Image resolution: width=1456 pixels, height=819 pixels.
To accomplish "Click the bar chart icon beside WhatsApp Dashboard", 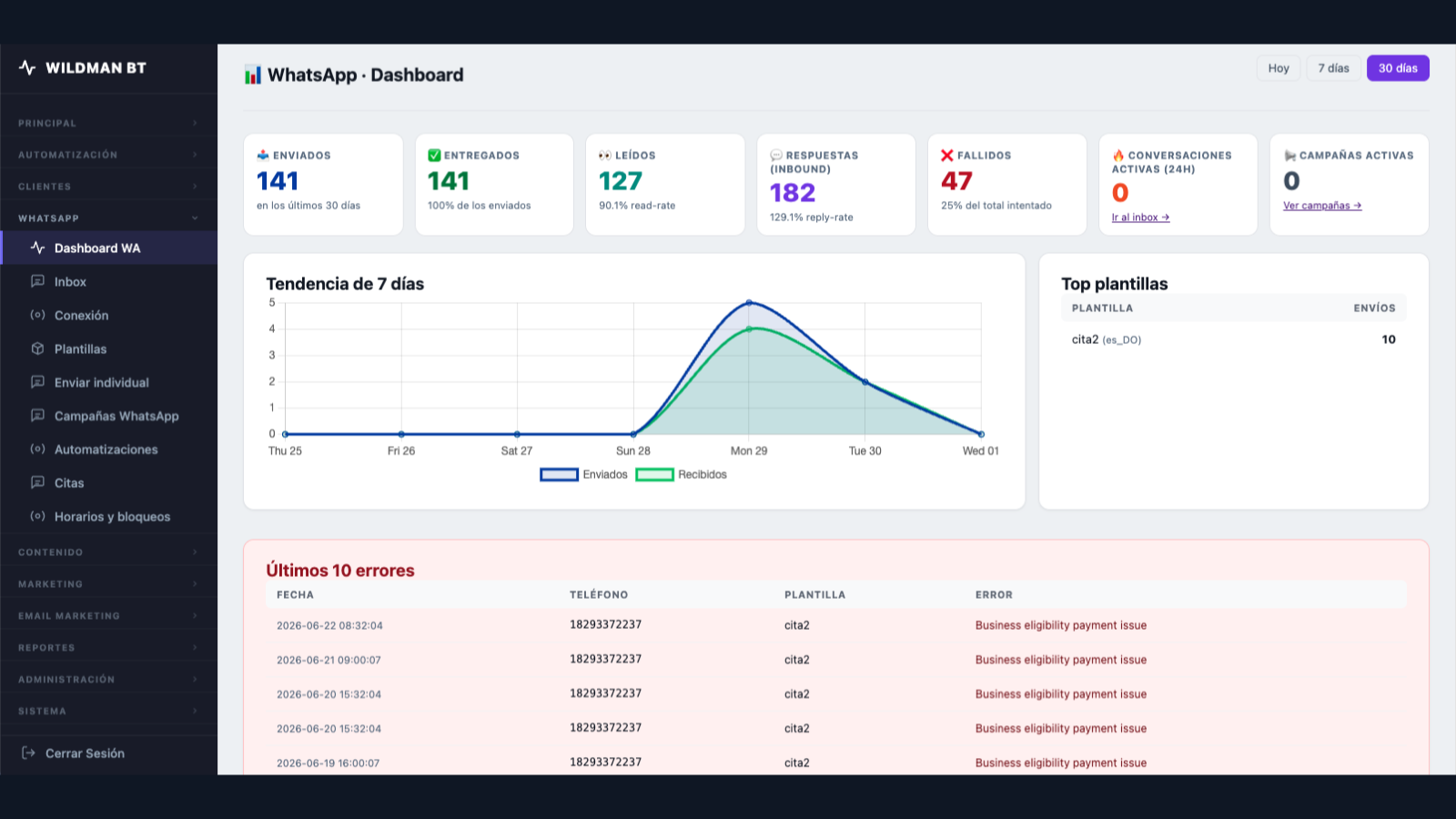I will coord(253,75).
